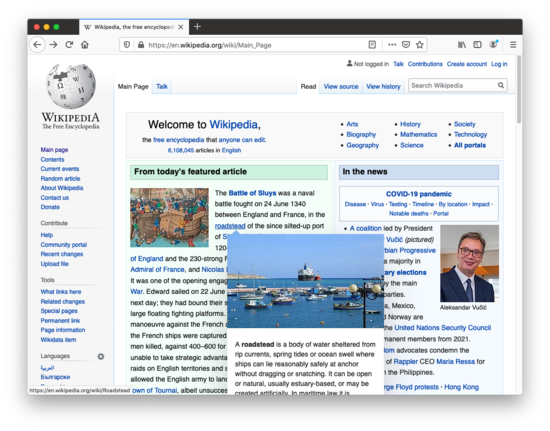The image size is (550, 431).
Task: Open the language settings gear icon
Action: click(101, 356)
